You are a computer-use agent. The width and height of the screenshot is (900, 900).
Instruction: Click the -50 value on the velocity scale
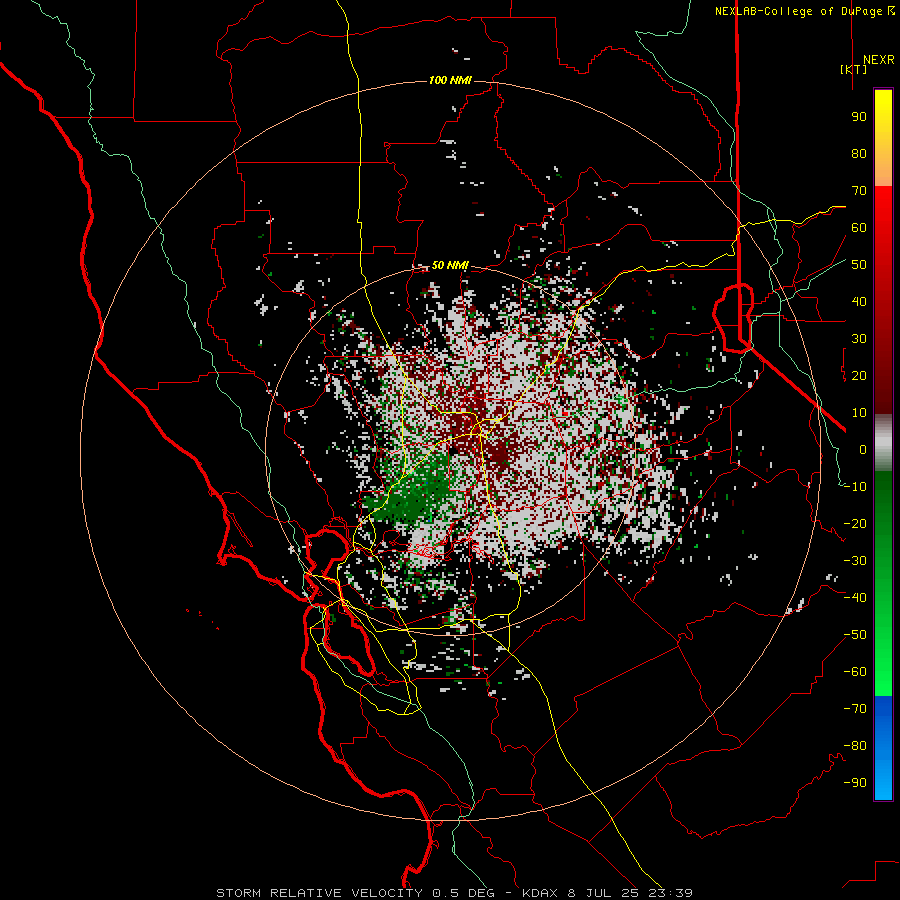pyautogui.click(x=855, y=635)
